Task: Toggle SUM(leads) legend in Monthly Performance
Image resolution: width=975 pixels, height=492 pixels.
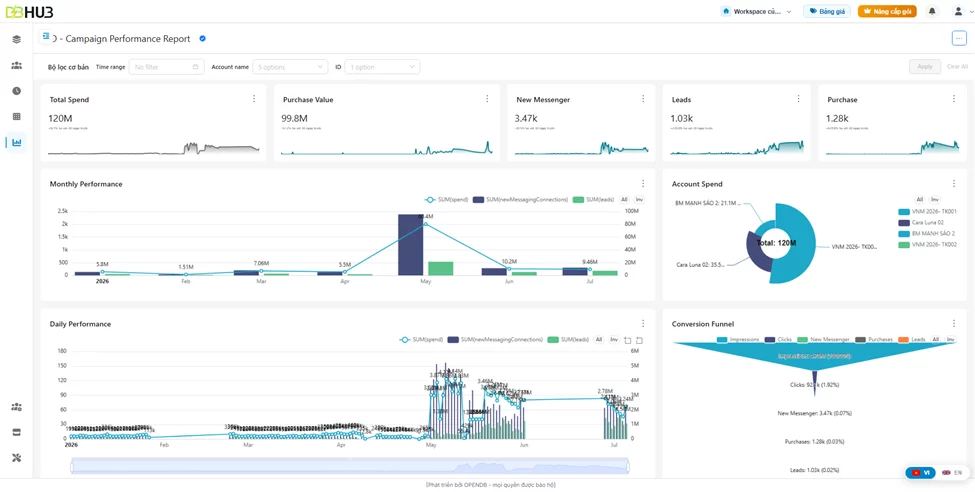Action: pos(593,200)
